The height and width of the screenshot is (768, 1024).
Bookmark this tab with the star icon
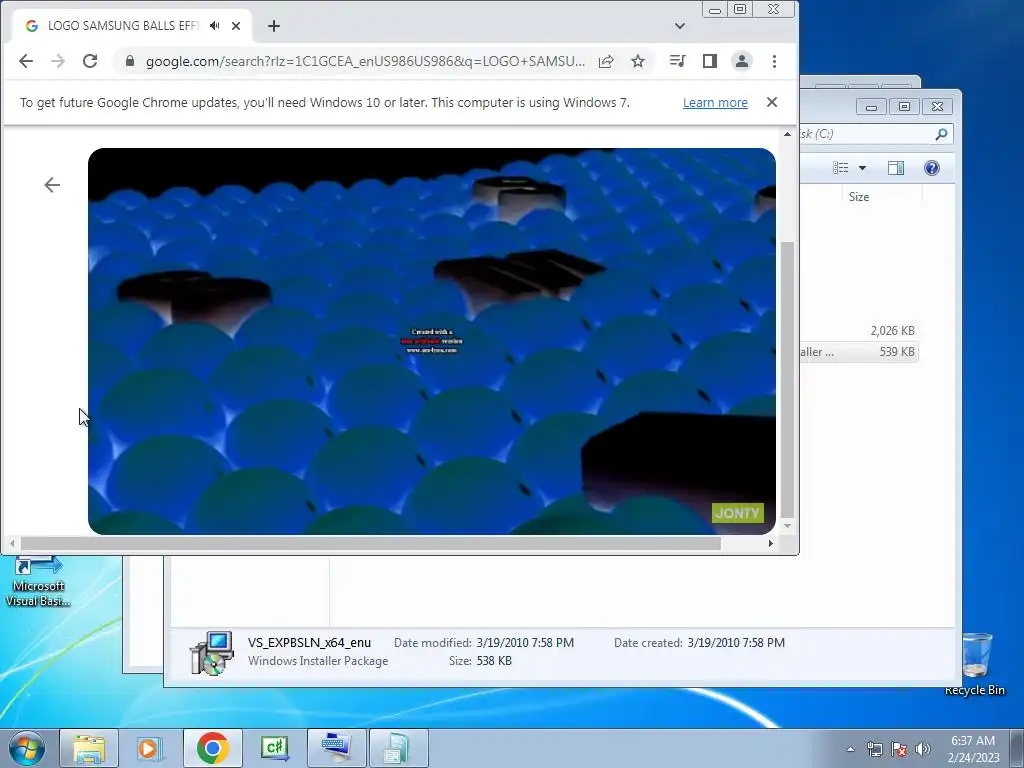[x=638, y=61]
